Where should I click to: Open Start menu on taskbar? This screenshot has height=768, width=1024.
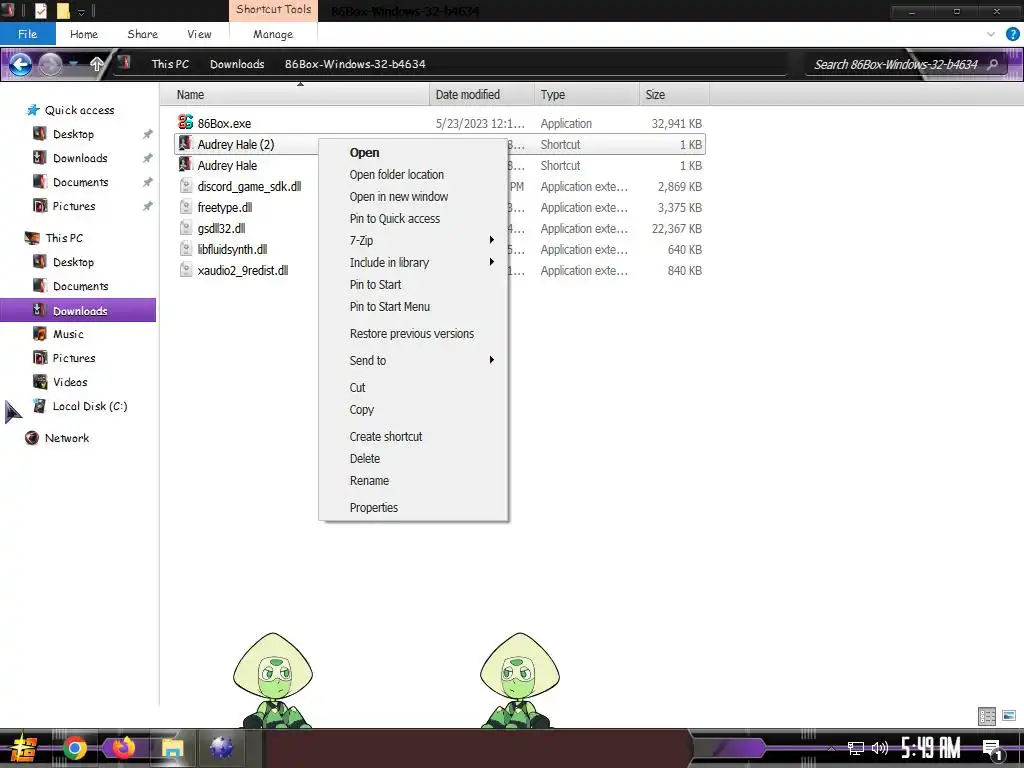click(x=24, y=749)
